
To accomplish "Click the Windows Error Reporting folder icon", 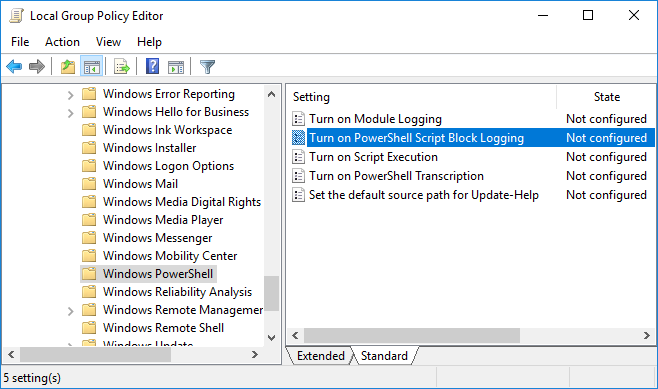I will click(x=89, y=94).
